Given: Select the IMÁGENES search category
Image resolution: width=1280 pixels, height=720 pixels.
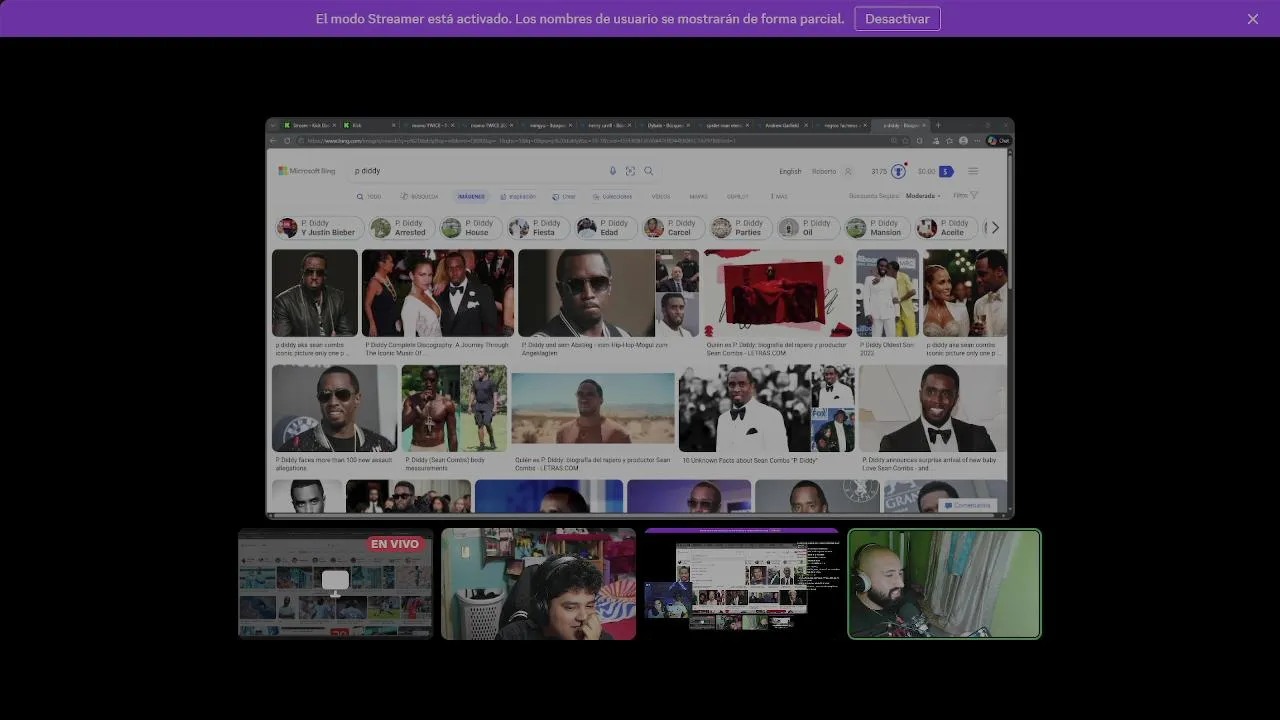Looking at the screenshot, I should point(471,196).
